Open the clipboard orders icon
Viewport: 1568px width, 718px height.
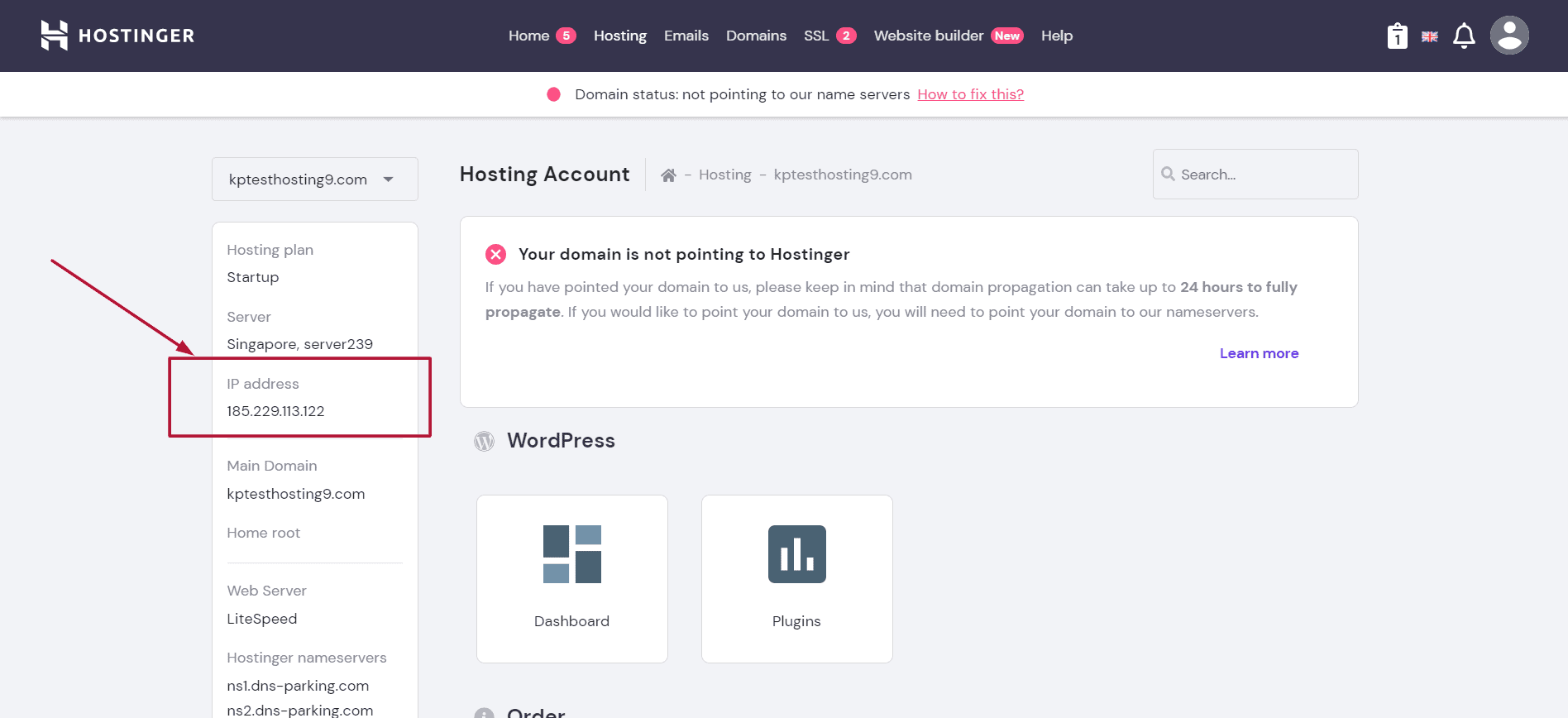1397,36
